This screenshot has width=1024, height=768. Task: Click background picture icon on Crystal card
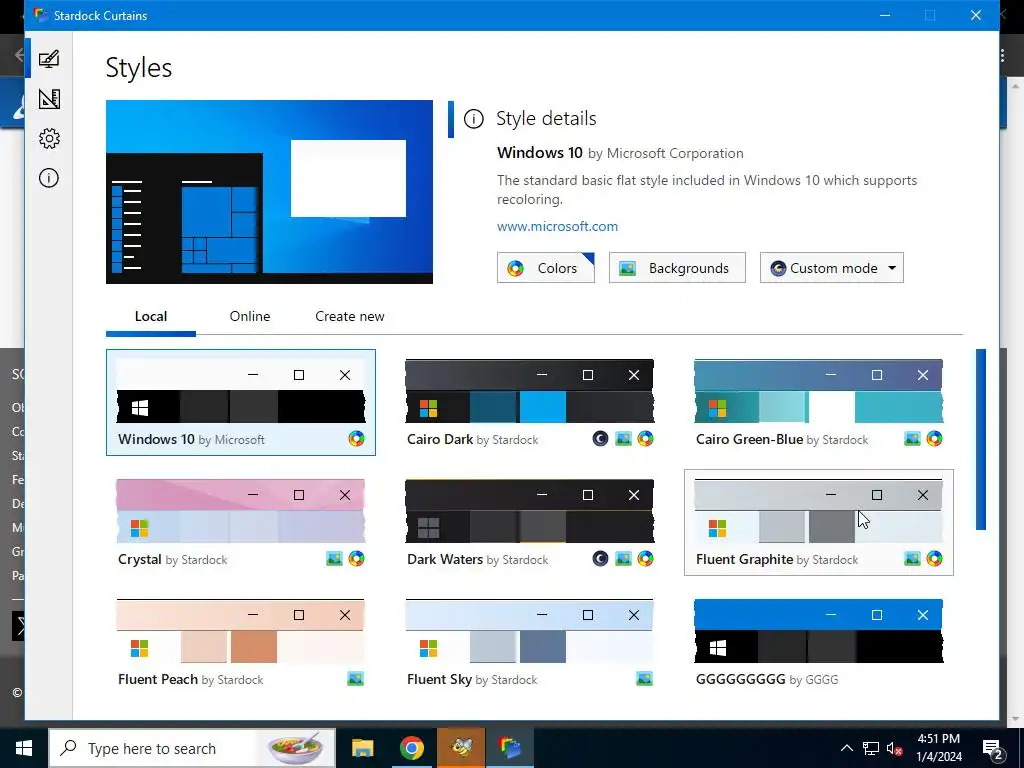click(334, 559)
